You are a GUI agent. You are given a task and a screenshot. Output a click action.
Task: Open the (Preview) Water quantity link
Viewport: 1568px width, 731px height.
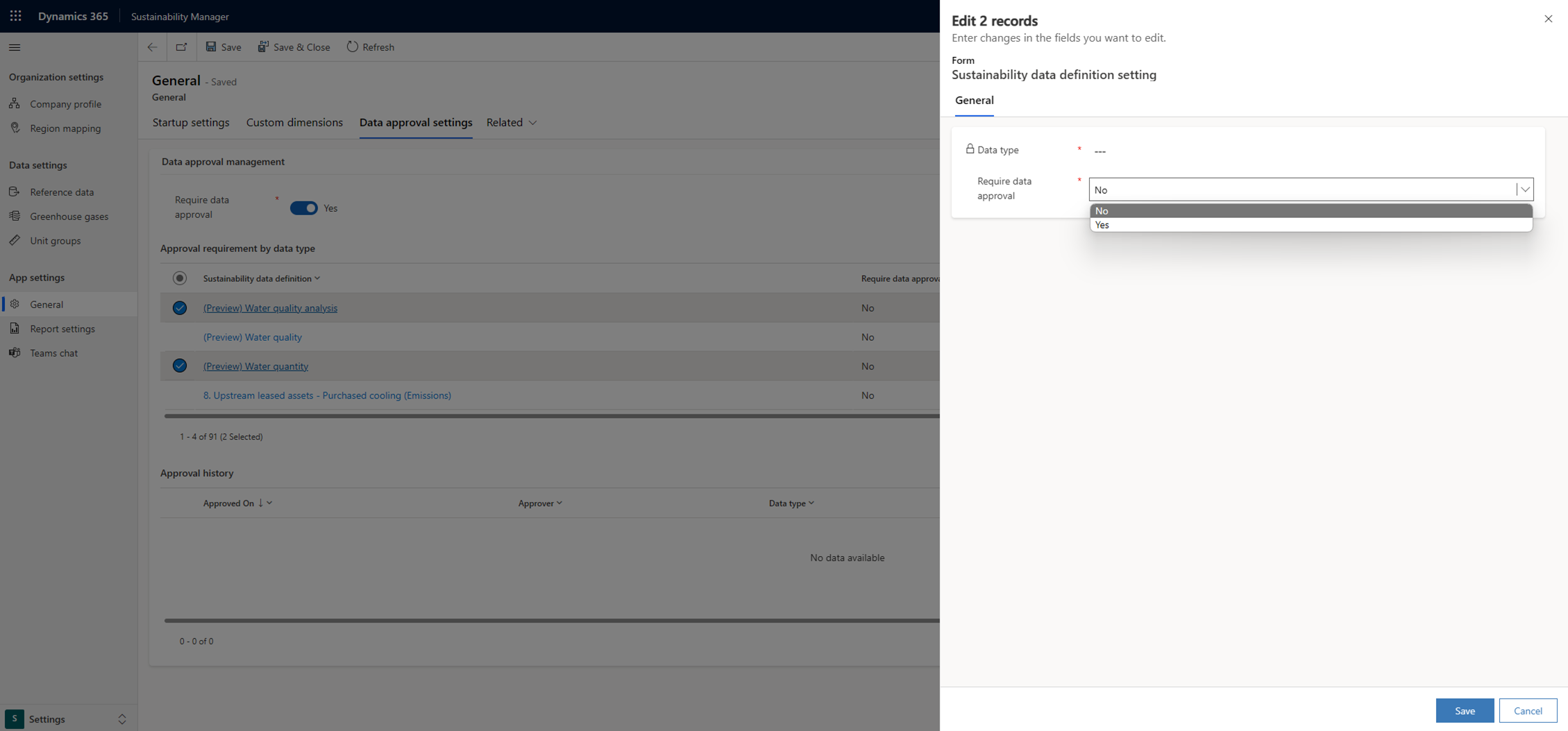click(x=256, y=366)
